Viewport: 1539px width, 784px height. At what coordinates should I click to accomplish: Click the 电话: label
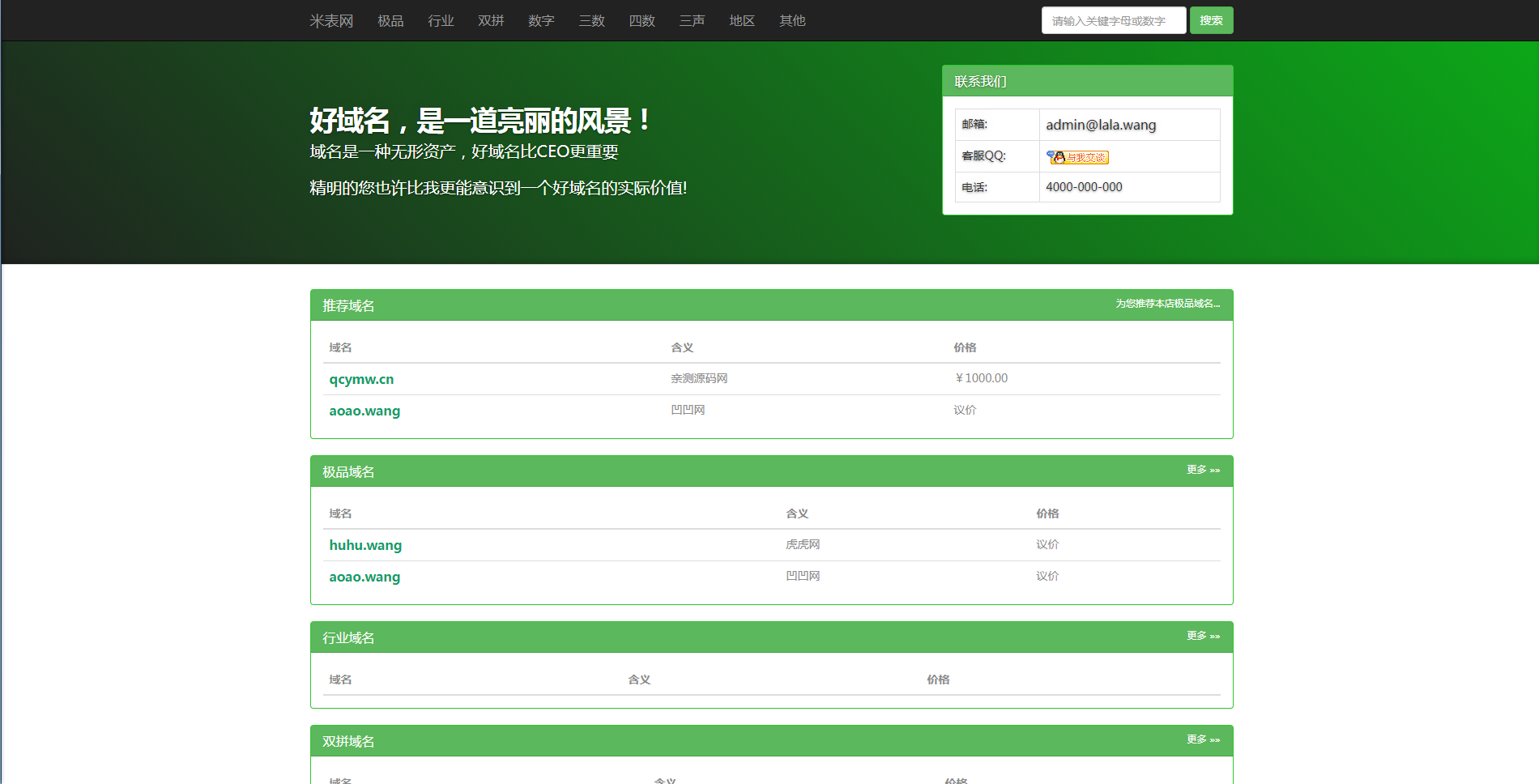coord(974,187)
